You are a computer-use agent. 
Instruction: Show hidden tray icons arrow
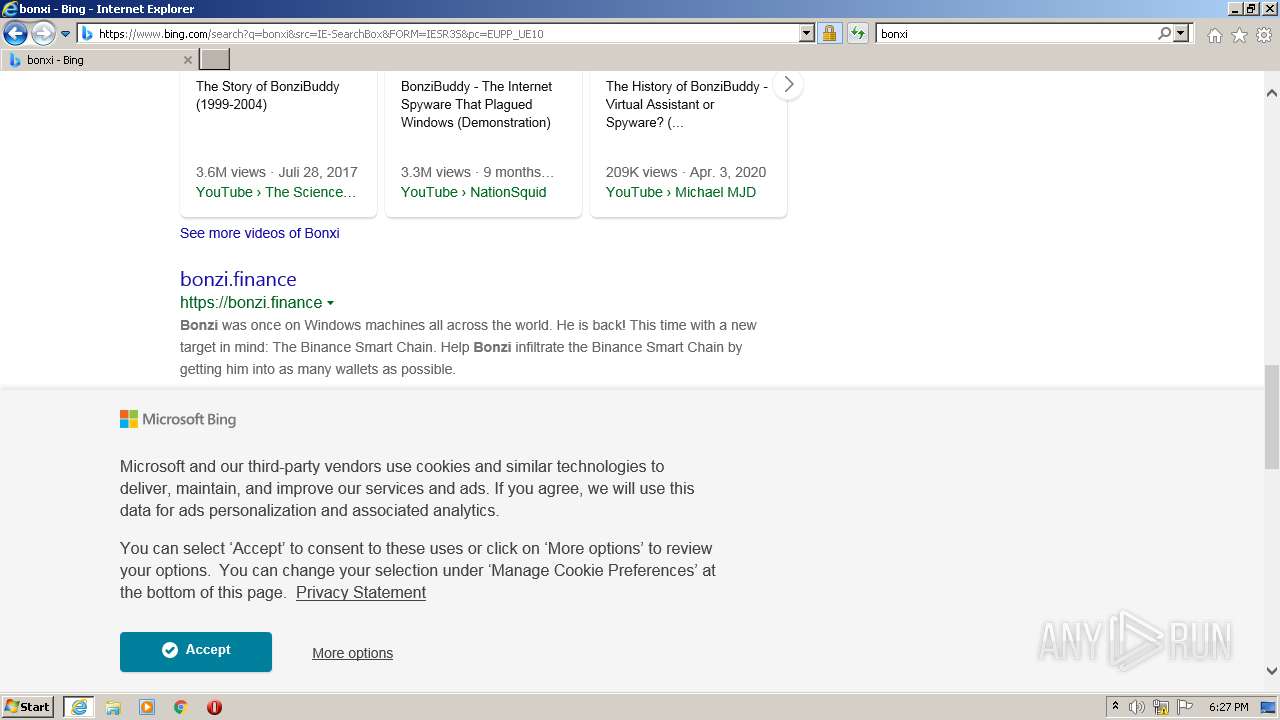(1116, 707)
